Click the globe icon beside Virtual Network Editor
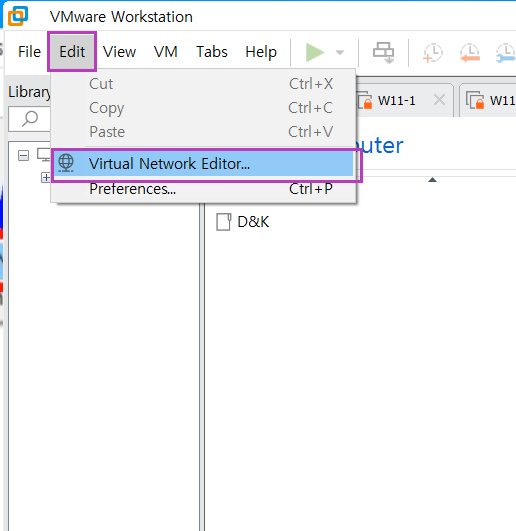 66,163
